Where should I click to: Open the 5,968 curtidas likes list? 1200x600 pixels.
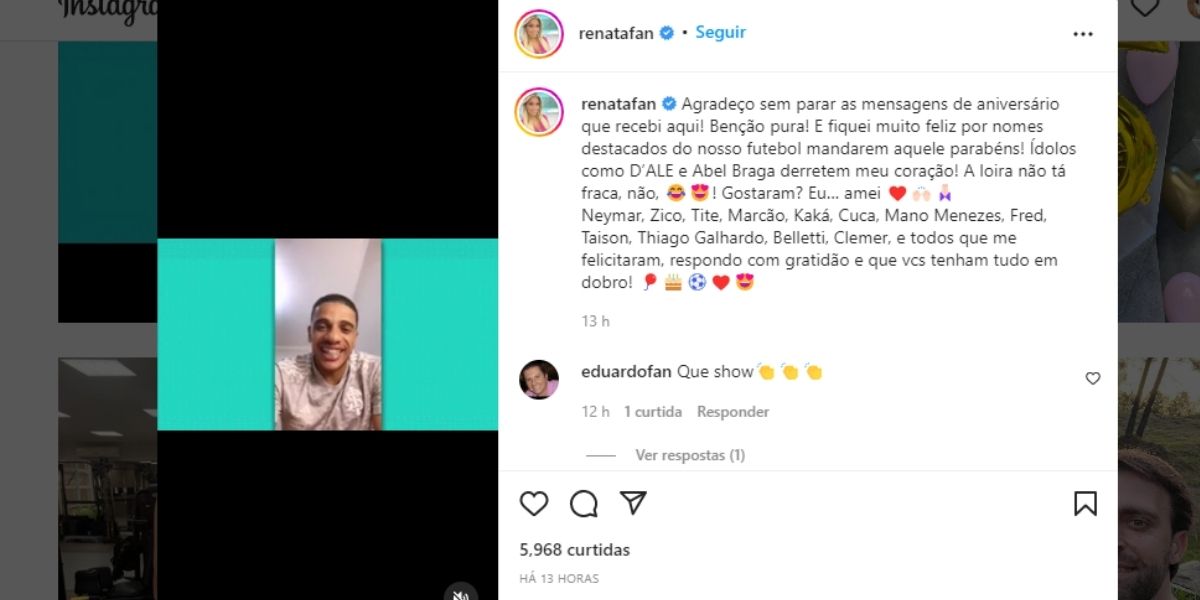575,549
